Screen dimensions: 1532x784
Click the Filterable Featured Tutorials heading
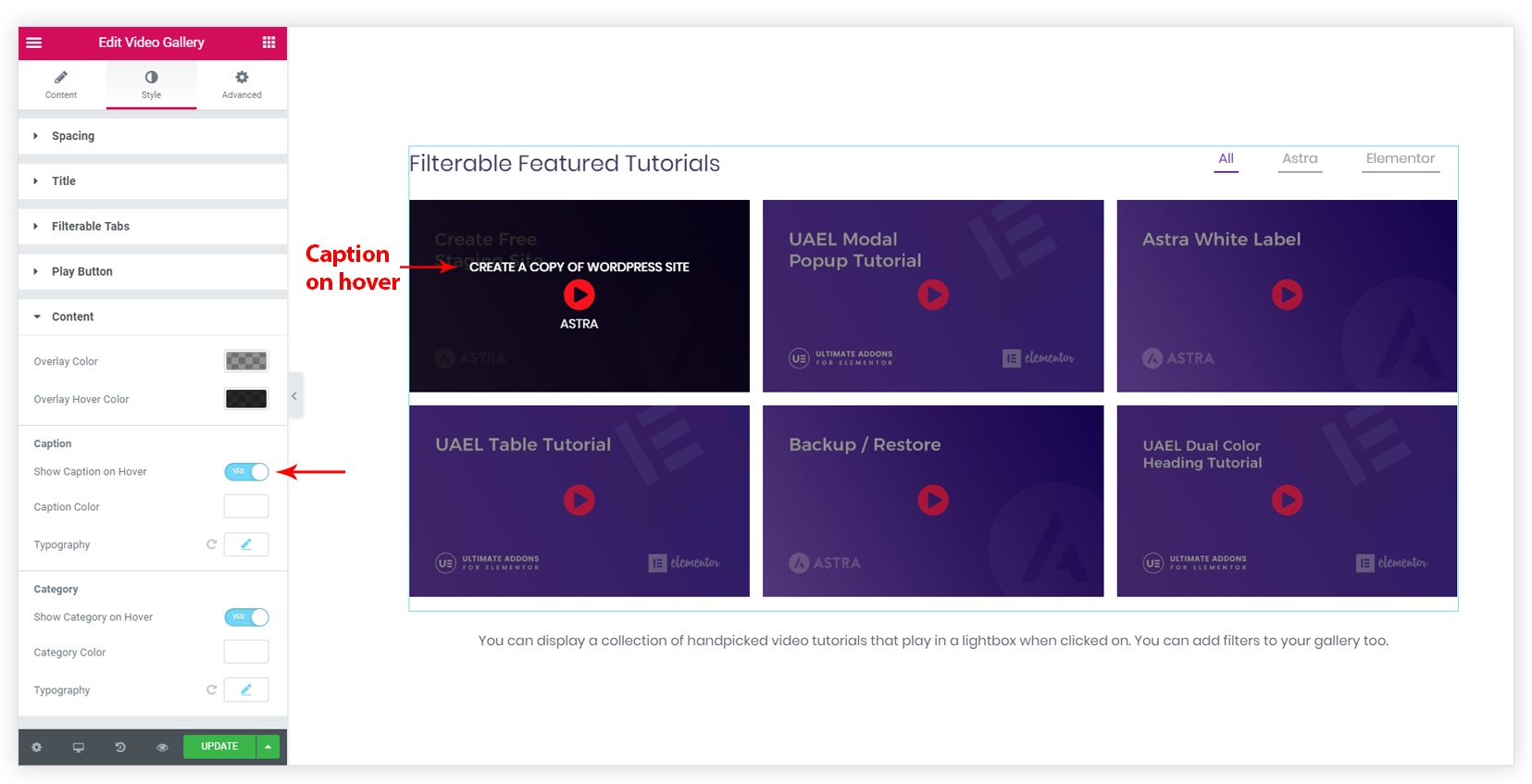565,164
